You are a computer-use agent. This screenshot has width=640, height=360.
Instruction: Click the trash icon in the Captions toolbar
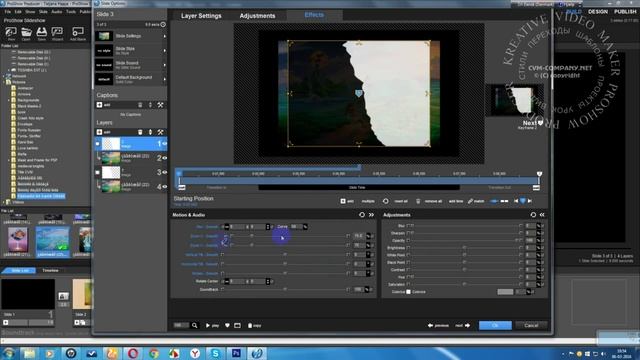(x=140, y=105)
